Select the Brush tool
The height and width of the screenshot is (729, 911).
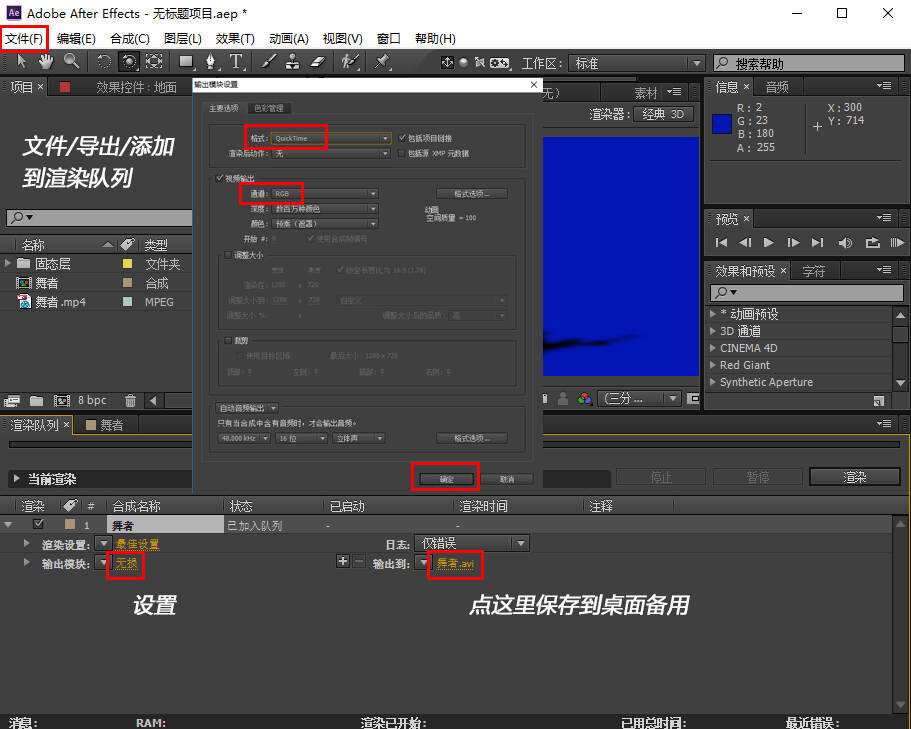(x=268, y=62)
